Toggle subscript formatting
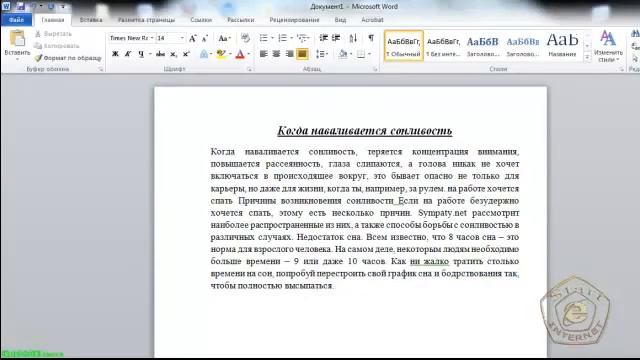 173,54
